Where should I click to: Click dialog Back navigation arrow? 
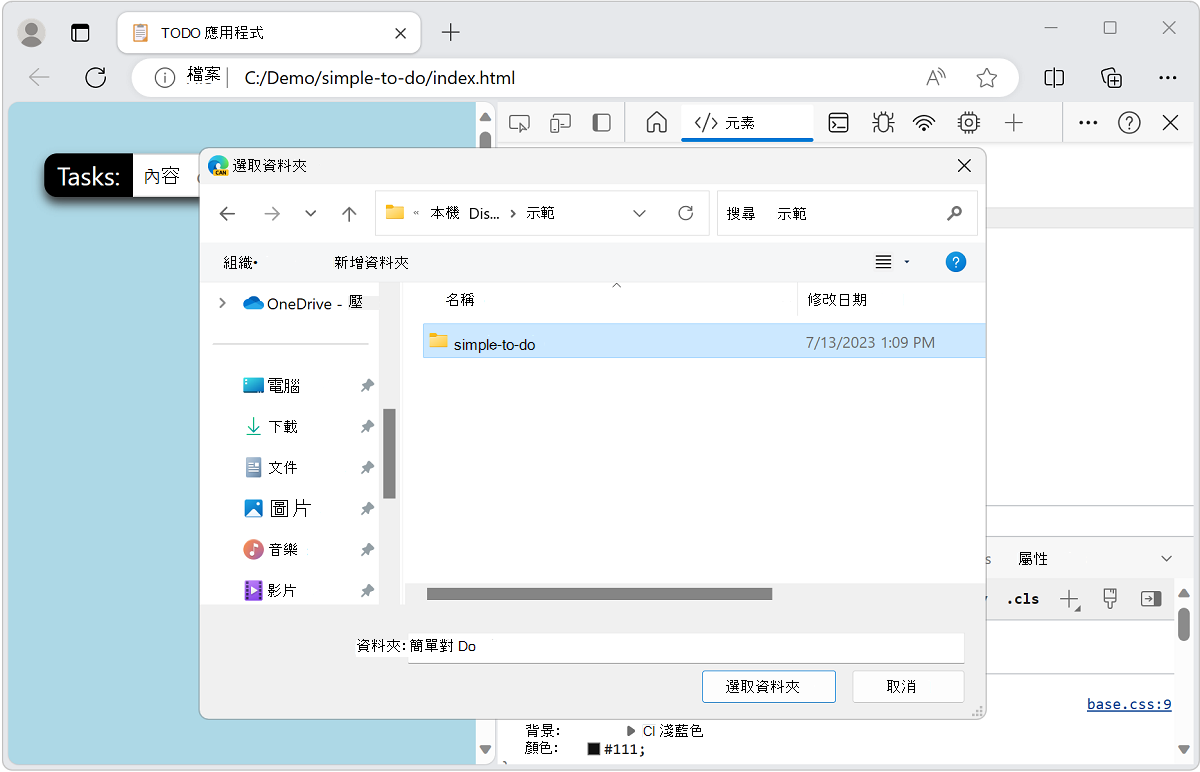(227, 214)
